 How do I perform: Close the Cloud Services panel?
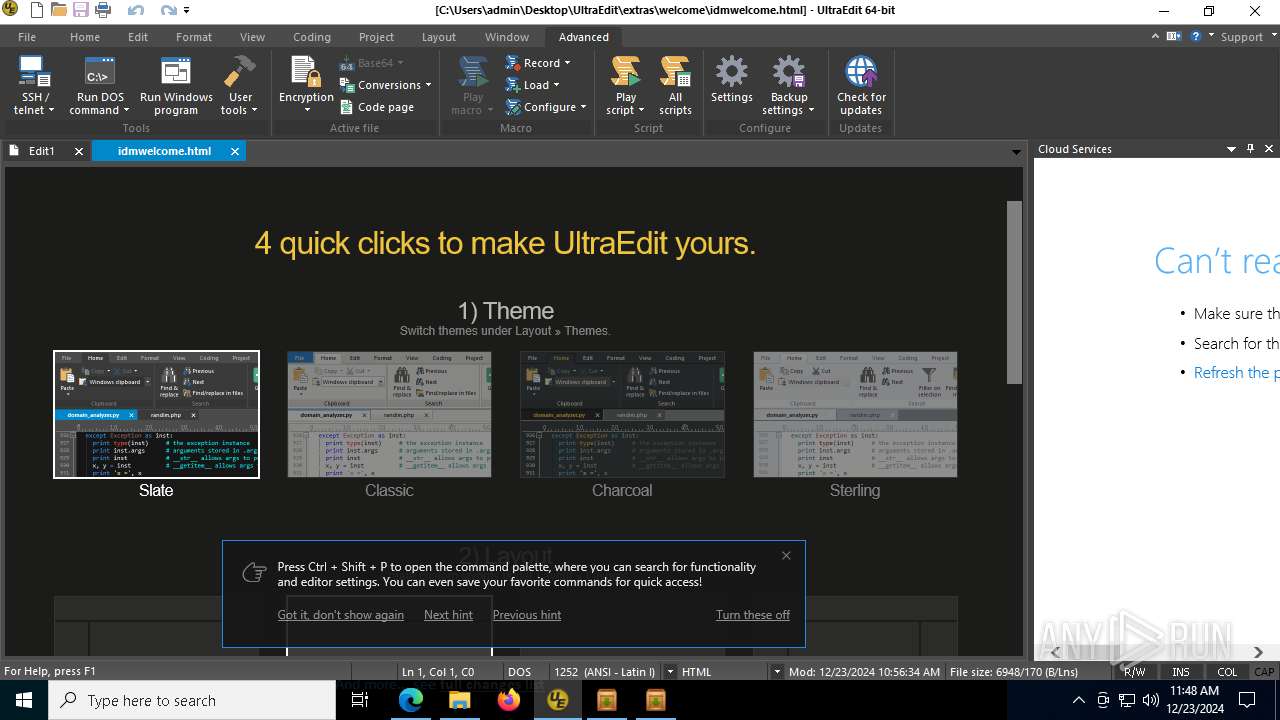1269,149
